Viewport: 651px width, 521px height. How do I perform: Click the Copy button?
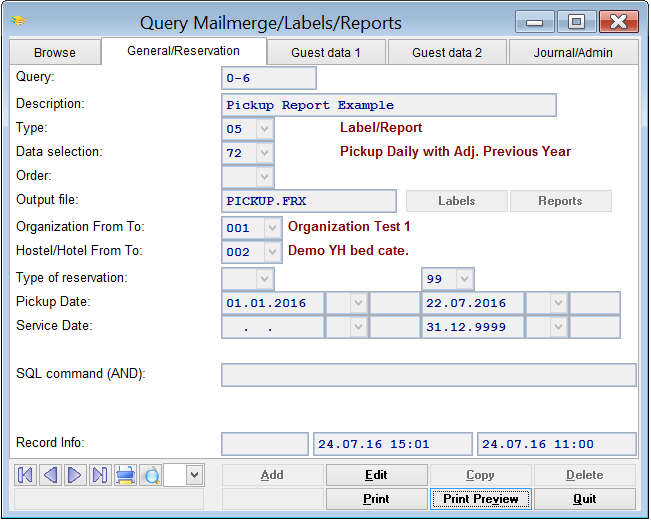click(x=481, y=475)
